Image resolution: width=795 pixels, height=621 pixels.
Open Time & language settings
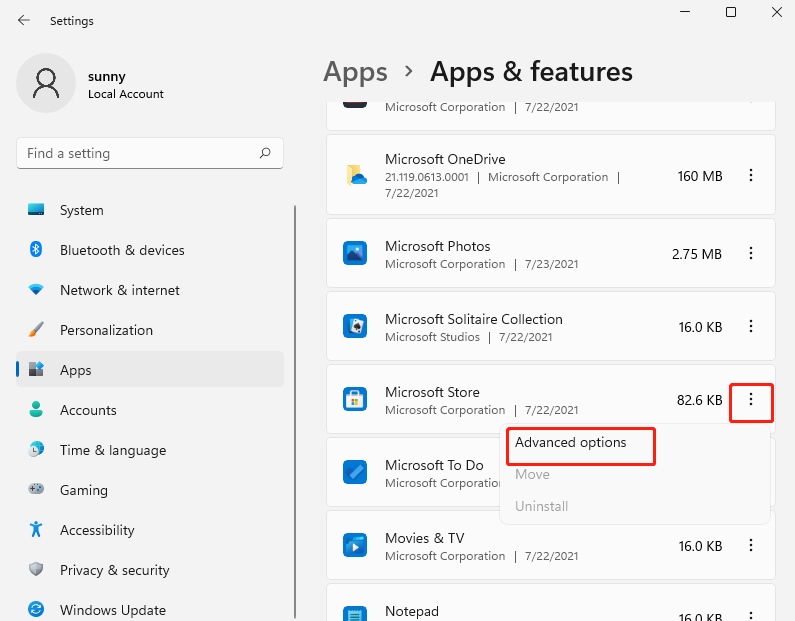(x=150, y=450)
